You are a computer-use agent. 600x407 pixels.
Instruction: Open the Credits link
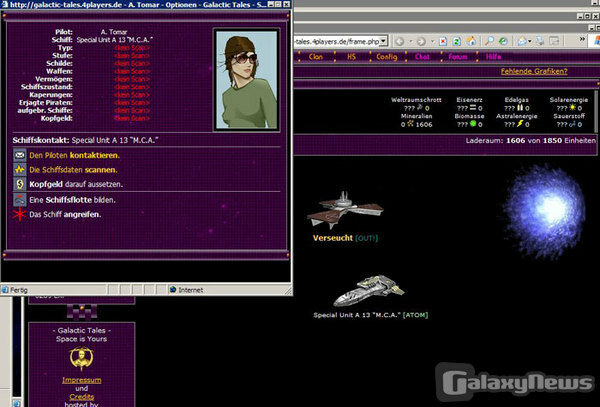click(82, 397)
